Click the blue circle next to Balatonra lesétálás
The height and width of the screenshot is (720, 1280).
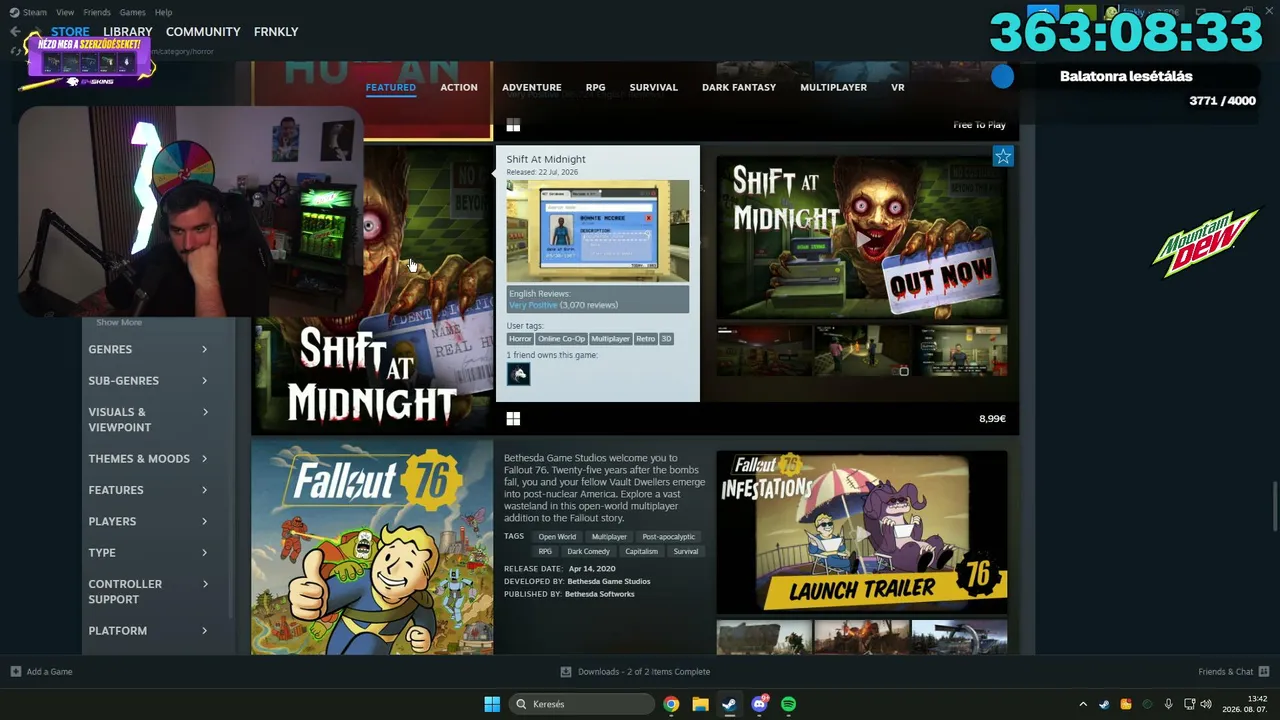(x=1002, y=77)
